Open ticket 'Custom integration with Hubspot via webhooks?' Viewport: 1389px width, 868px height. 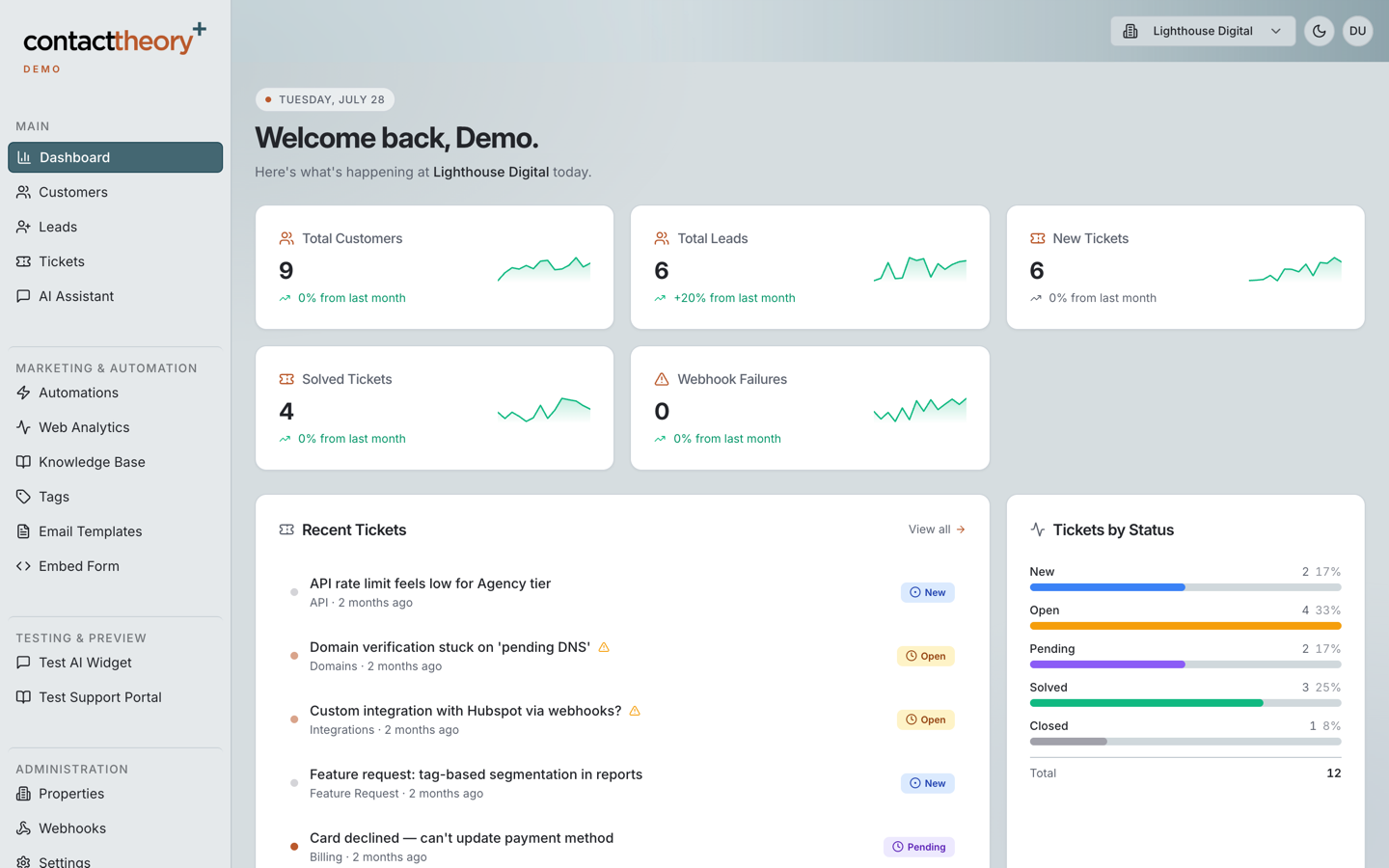(622, 719)
